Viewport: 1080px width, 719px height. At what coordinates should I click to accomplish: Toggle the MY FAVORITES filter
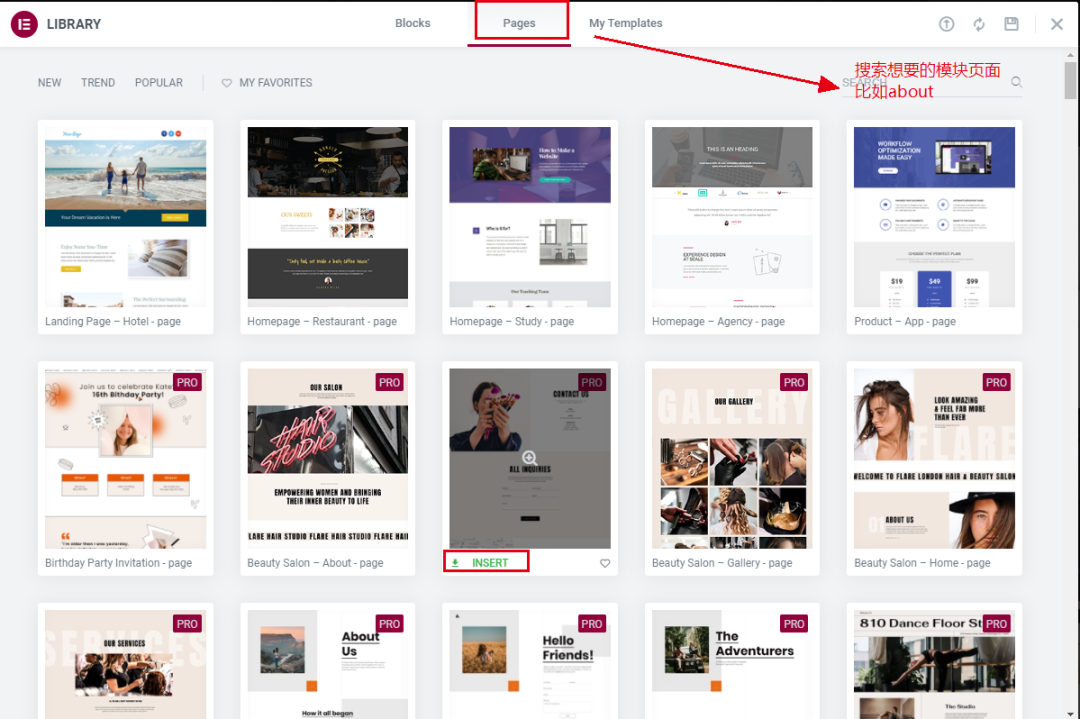[266, 83]
